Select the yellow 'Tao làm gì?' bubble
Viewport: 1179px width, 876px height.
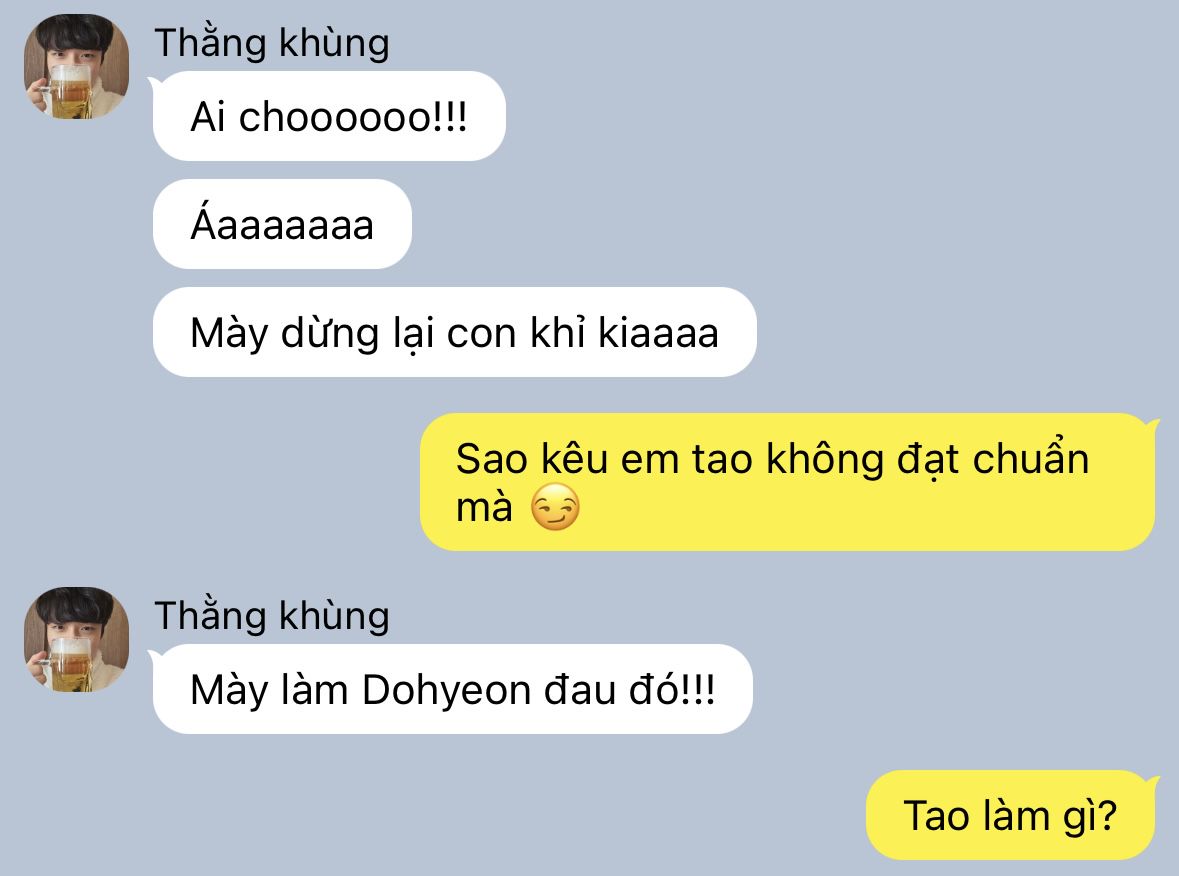click(1011, 815)
